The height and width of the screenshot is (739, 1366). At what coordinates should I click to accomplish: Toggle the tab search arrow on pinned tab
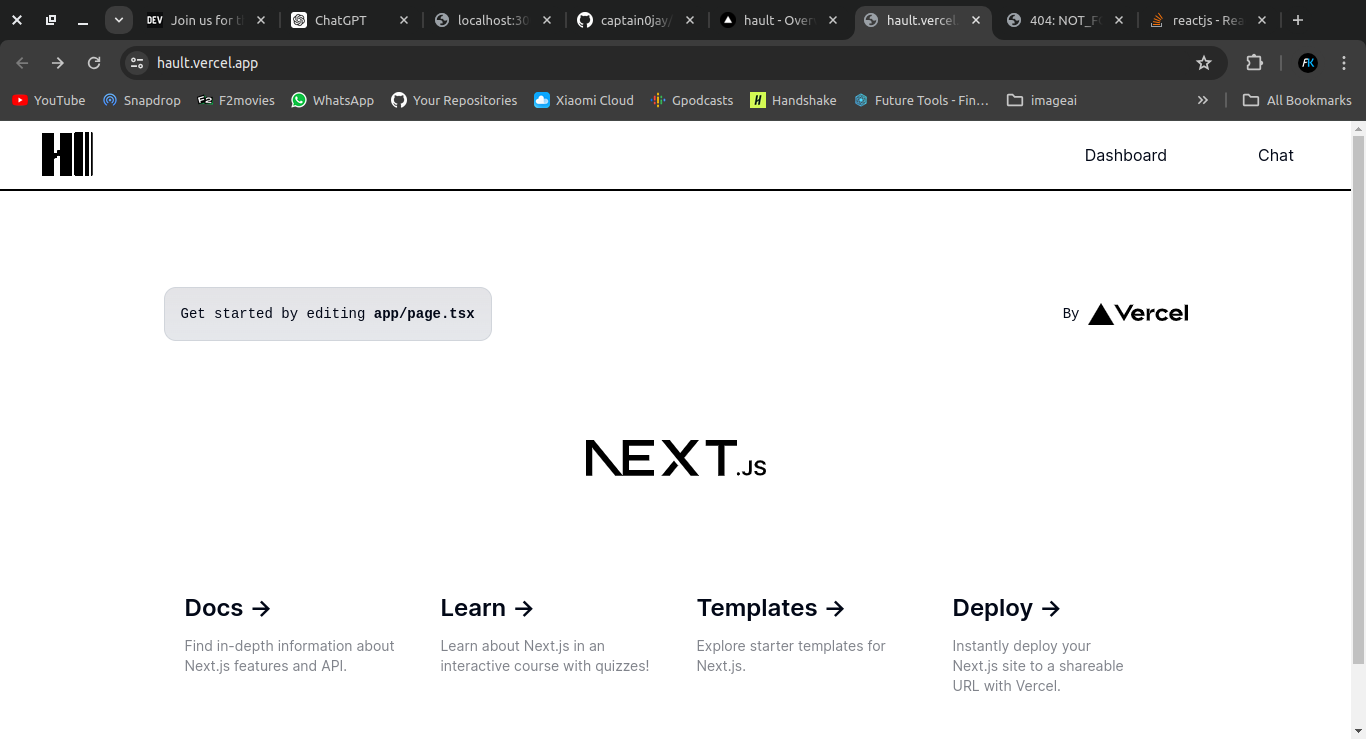118,19
